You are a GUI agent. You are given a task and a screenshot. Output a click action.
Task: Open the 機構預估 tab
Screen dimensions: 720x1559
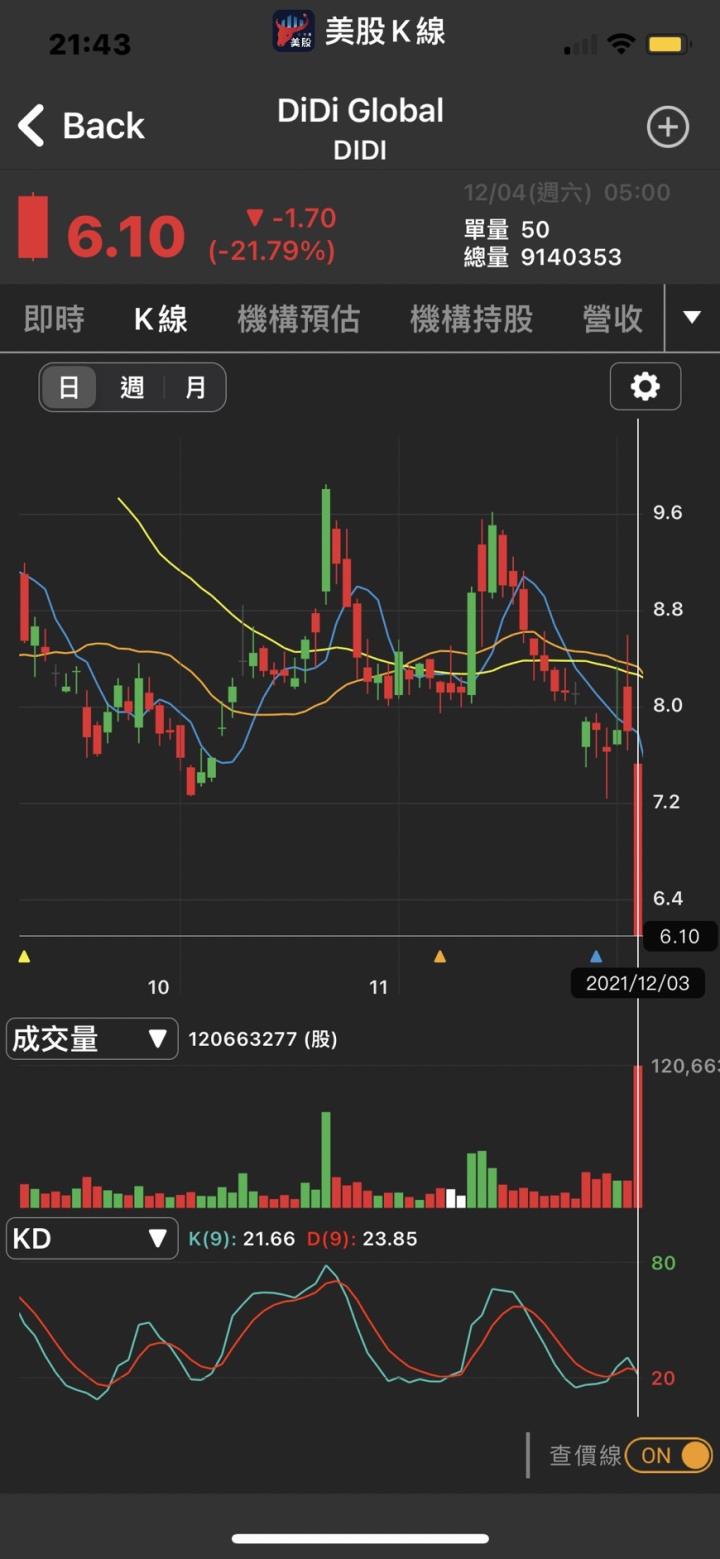coord(298,319)
